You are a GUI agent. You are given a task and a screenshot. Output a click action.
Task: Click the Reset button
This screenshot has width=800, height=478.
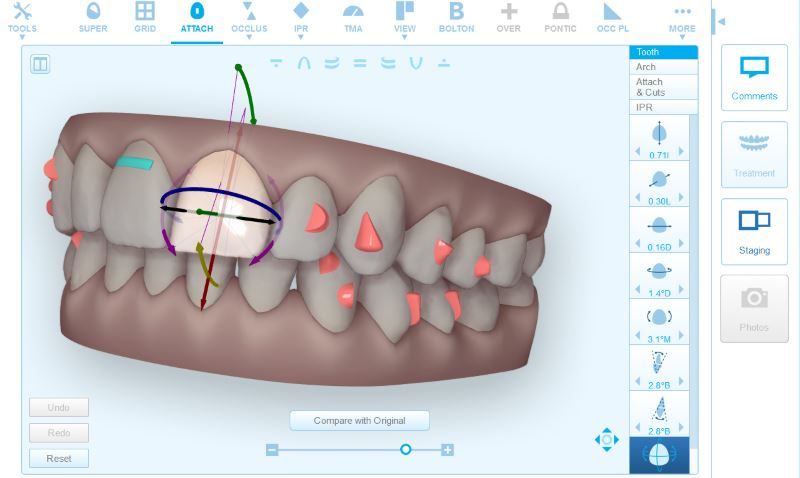point(59,458)
